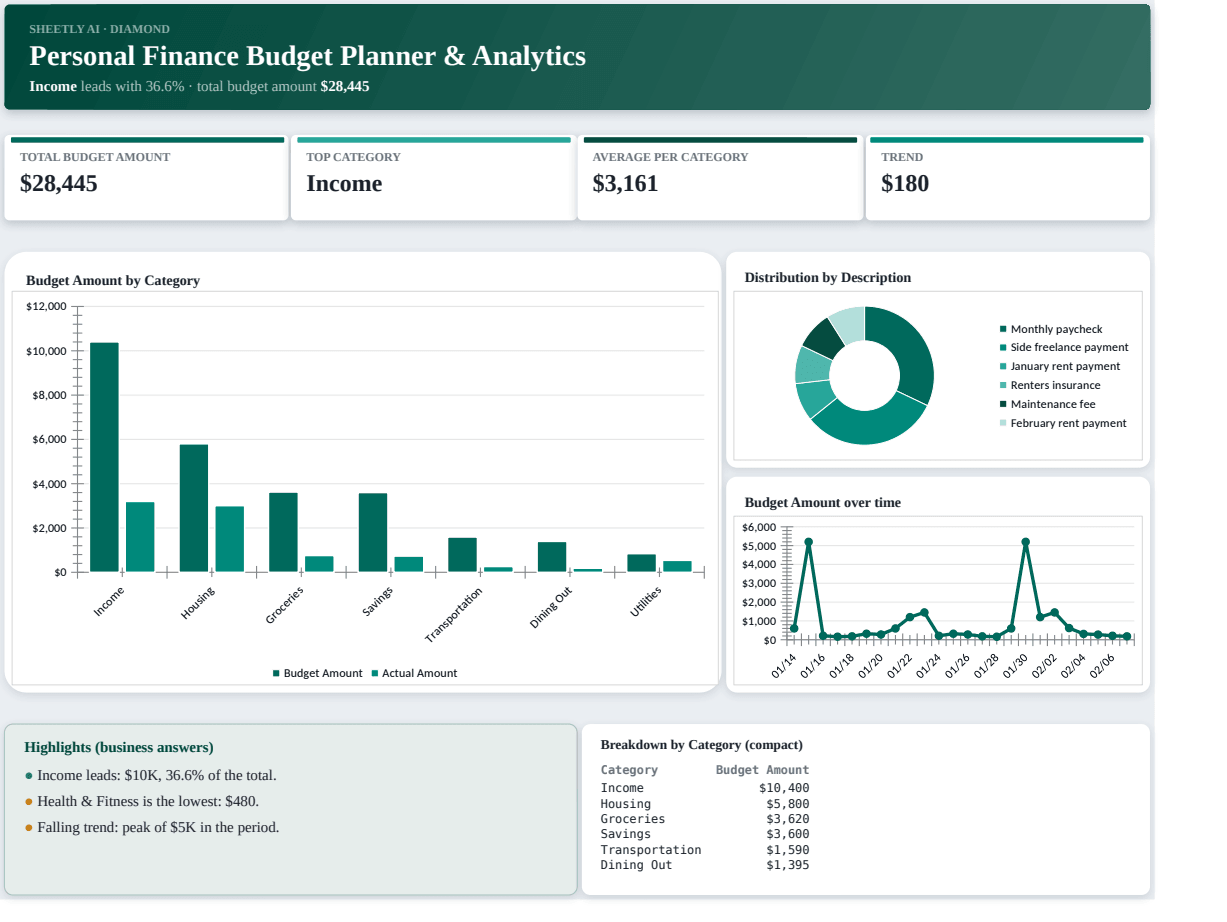Viewport: 1227px width, 922px height.
Task: Select the Savings $3,600 table row
Action: coord(705,834)
